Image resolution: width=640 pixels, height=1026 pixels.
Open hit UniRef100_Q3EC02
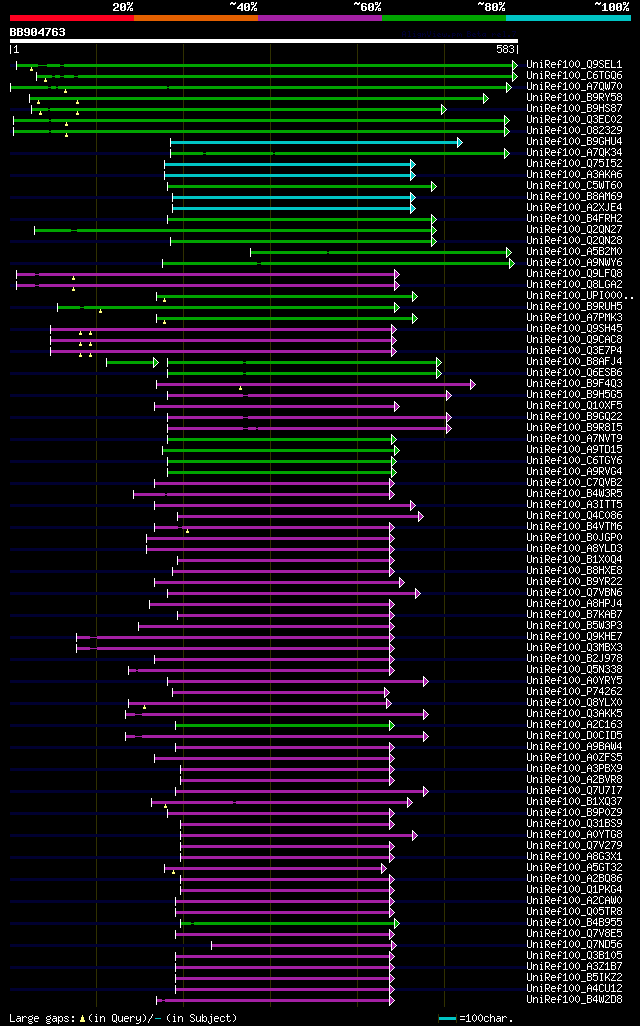click(x=574, y=120)
